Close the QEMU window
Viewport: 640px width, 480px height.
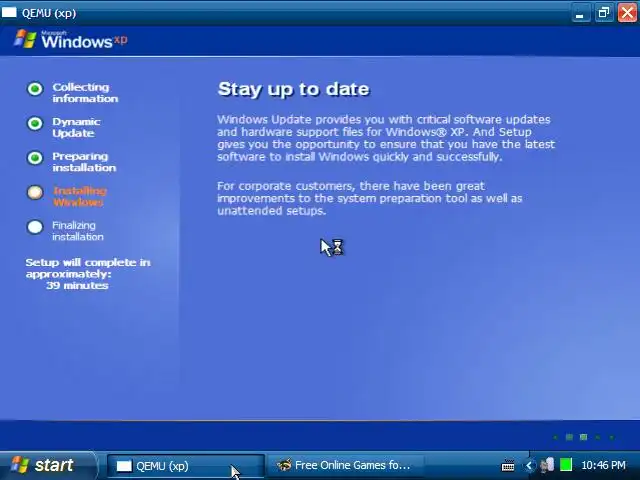627,13
